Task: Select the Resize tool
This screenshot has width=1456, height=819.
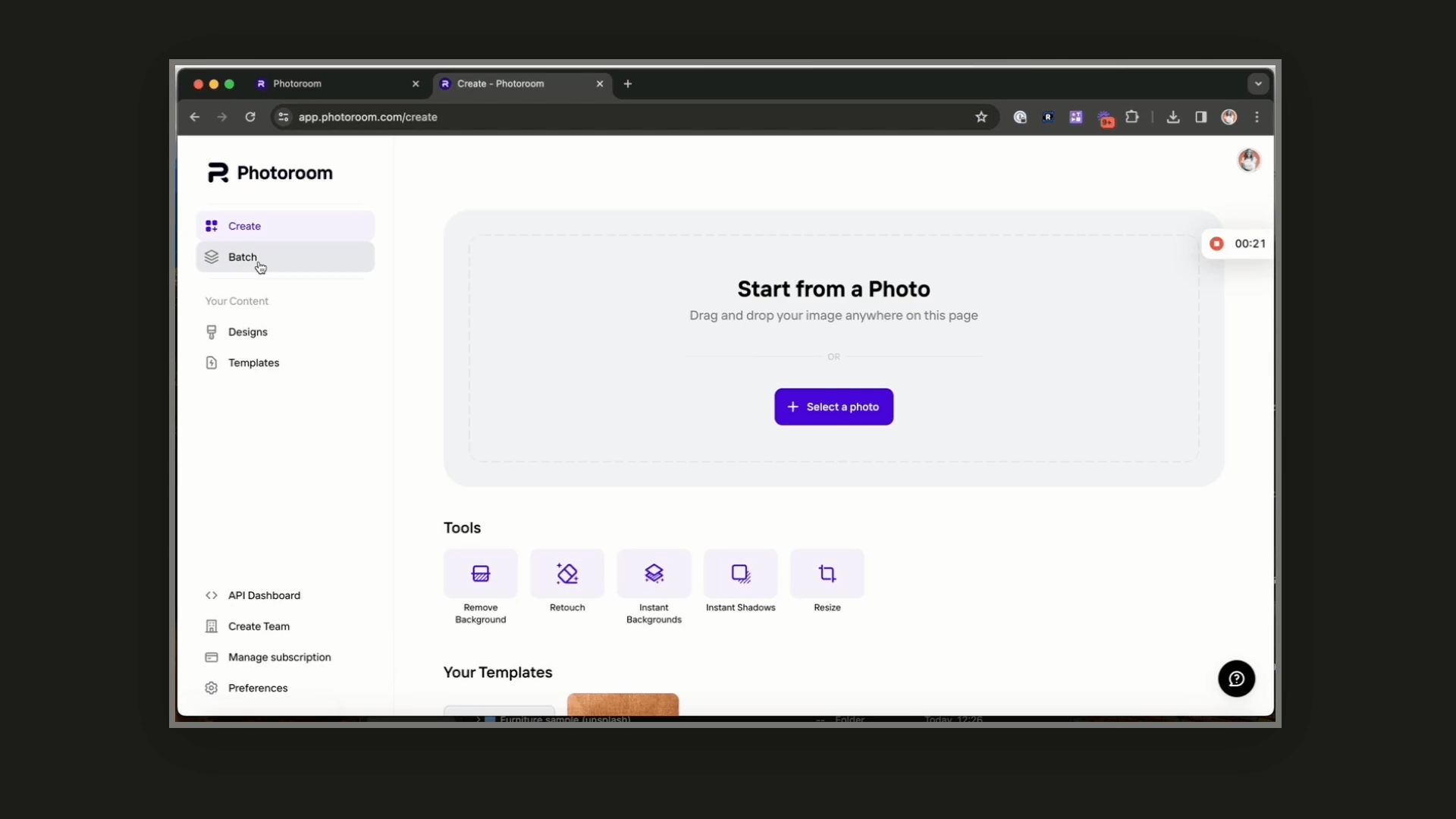Action: 827,582
